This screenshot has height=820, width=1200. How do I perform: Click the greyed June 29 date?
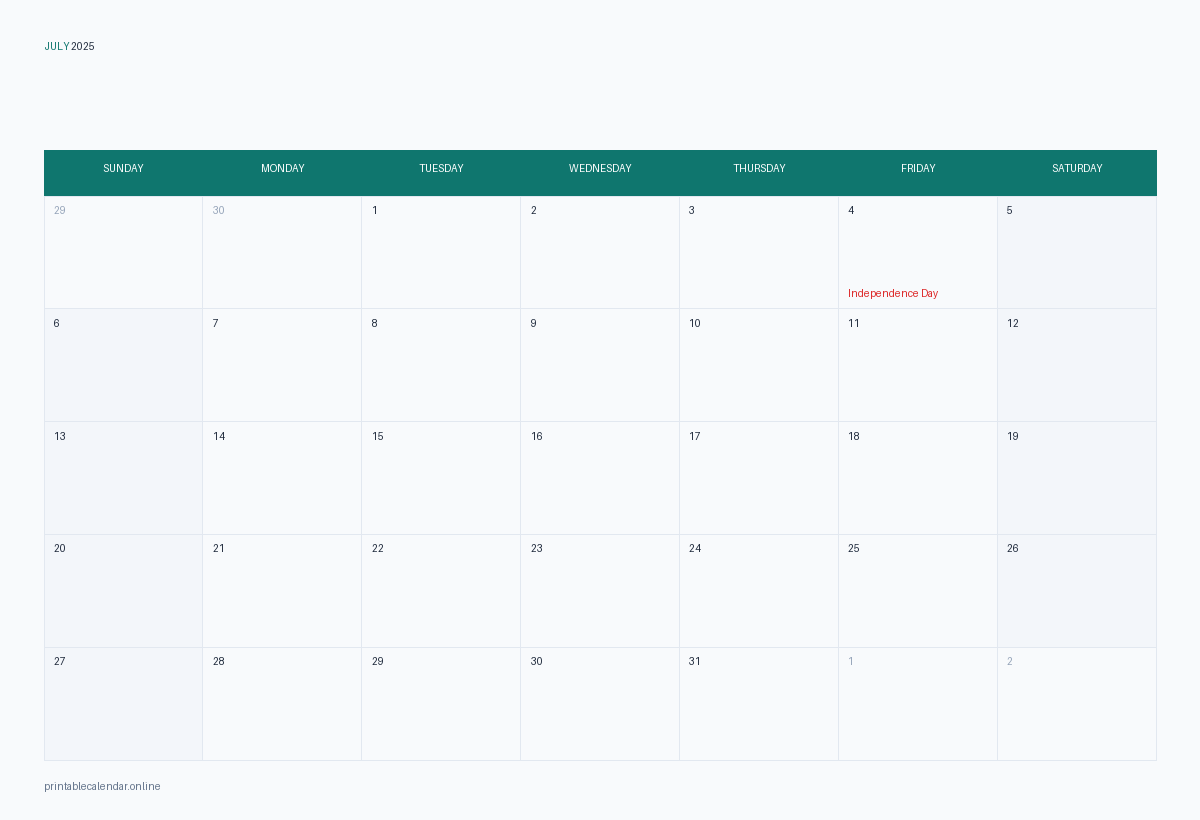pos(60,210)
